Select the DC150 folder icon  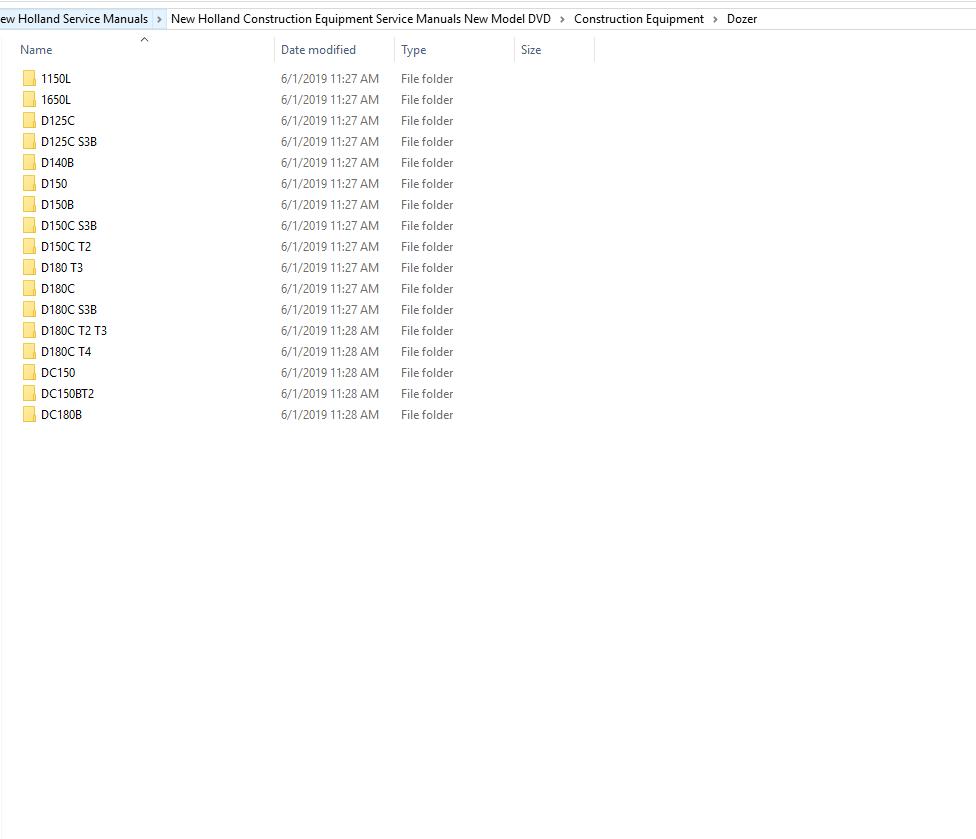29,373
